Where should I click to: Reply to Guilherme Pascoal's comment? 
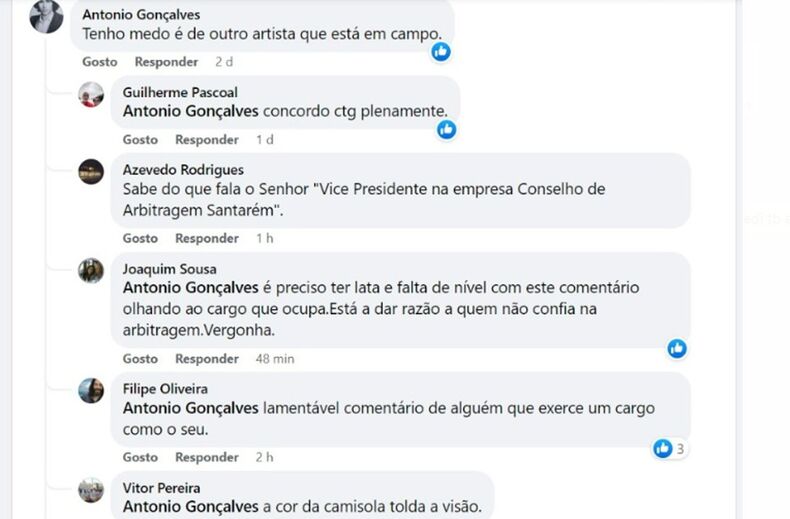(x=207, y=140)
